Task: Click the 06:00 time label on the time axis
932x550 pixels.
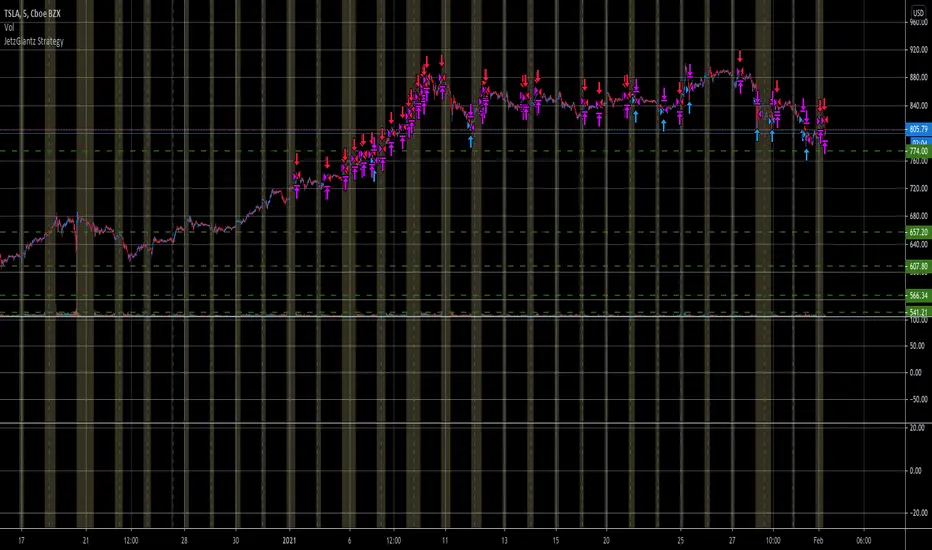Action: [864, 540]
